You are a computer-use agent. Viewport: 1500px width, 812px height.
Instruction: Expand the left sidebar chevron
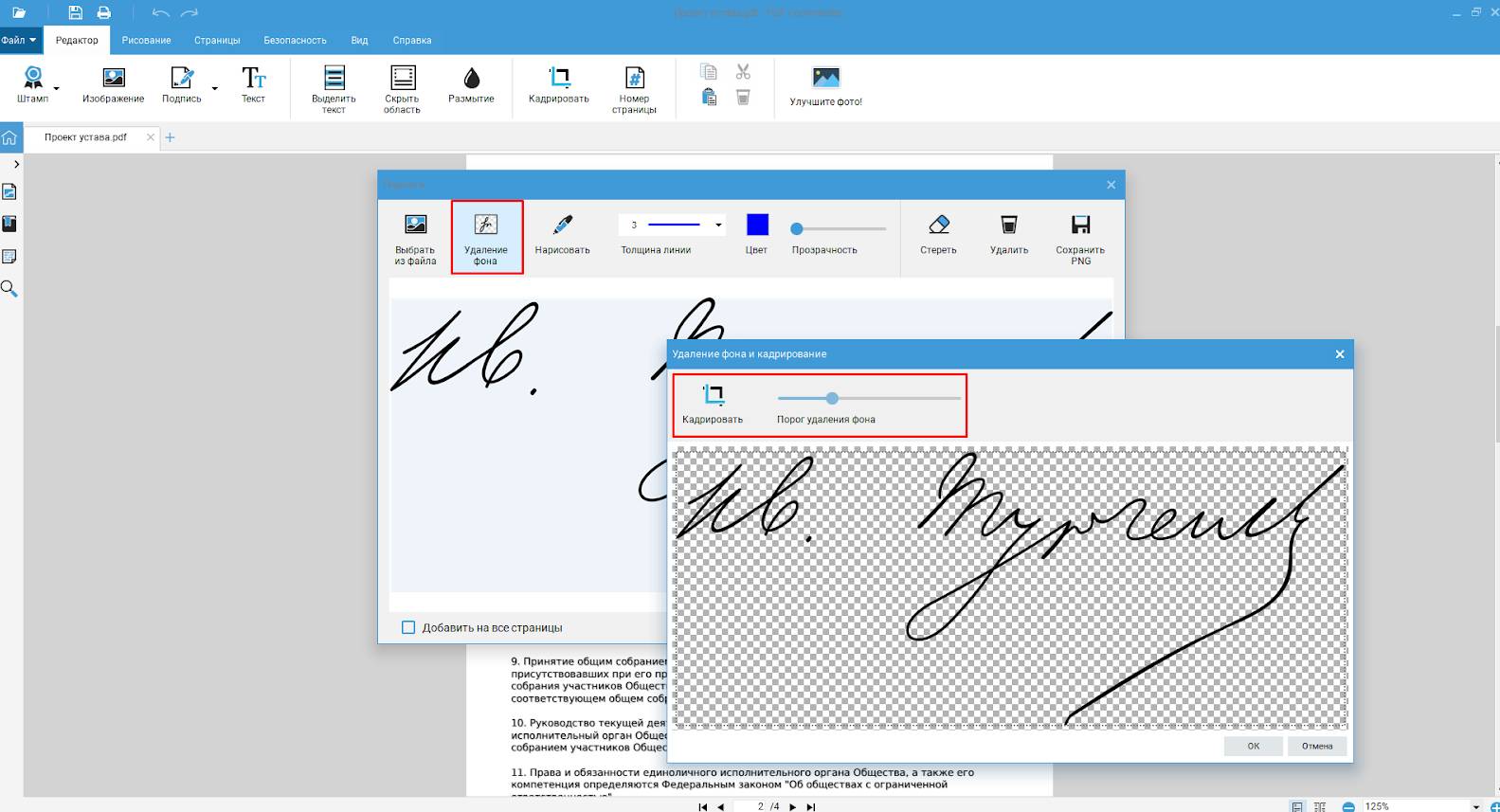(x=16, y=165)
